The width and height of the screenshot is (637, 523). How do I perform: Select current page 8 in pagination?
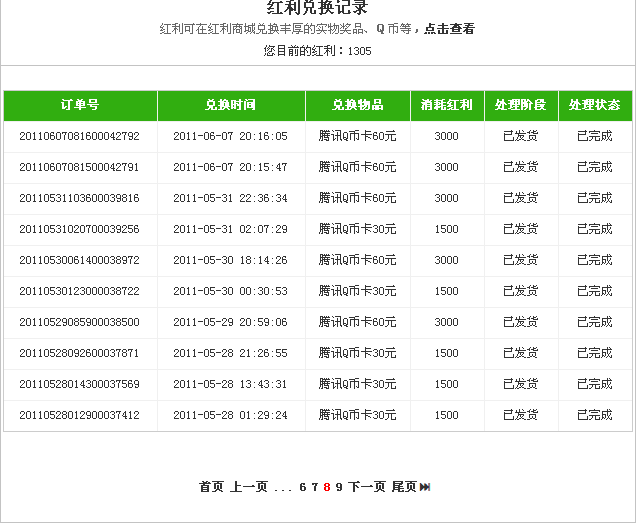pyautogui.click(x=327, y=487)
